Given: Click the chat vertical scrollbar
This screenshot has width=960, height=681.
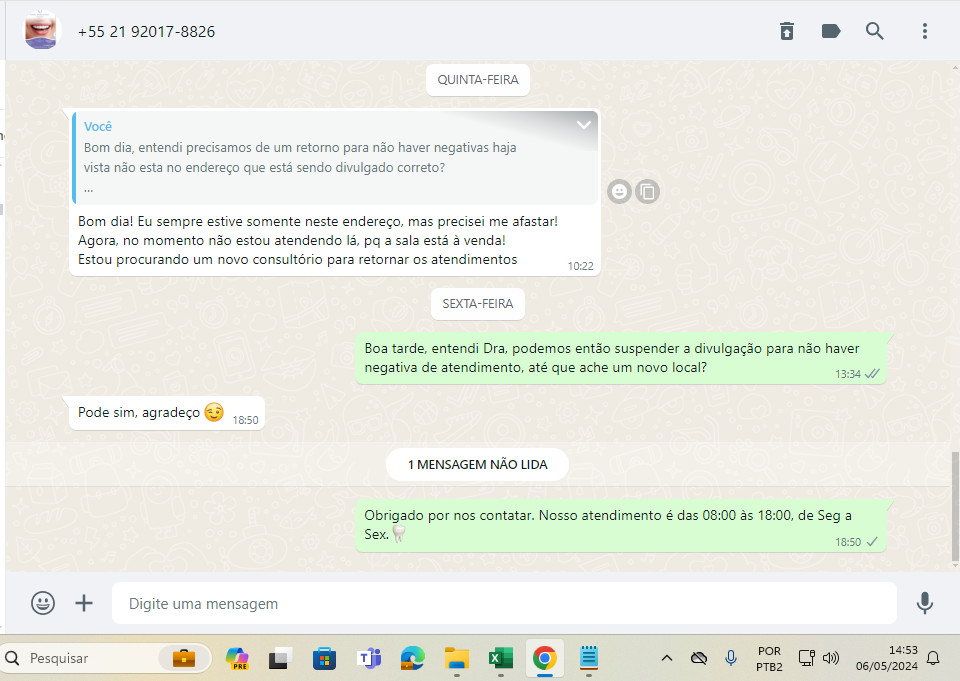Looking at the screenshot, I should click(954, 506).
